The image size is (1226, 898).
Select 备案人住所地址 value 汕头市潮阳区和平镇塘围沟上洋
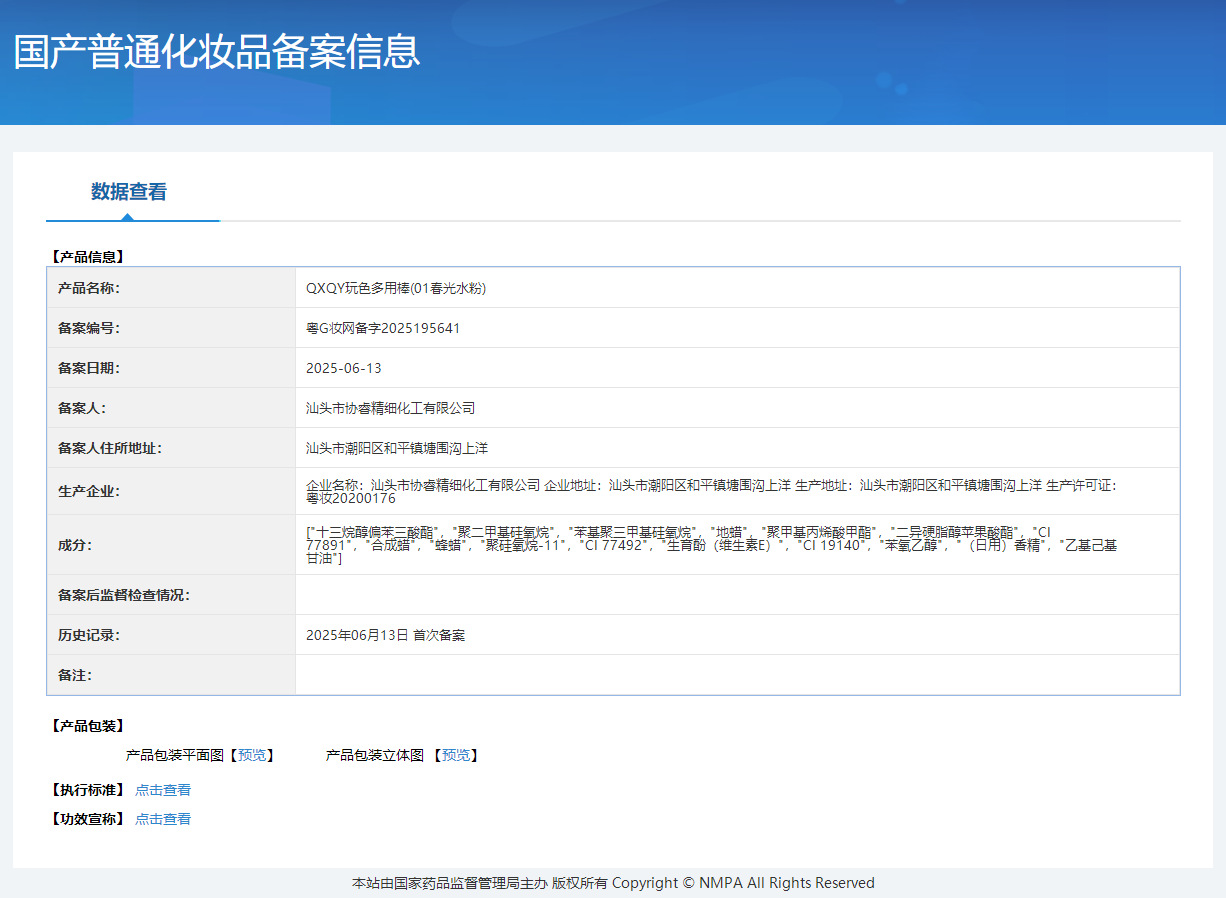397,448
